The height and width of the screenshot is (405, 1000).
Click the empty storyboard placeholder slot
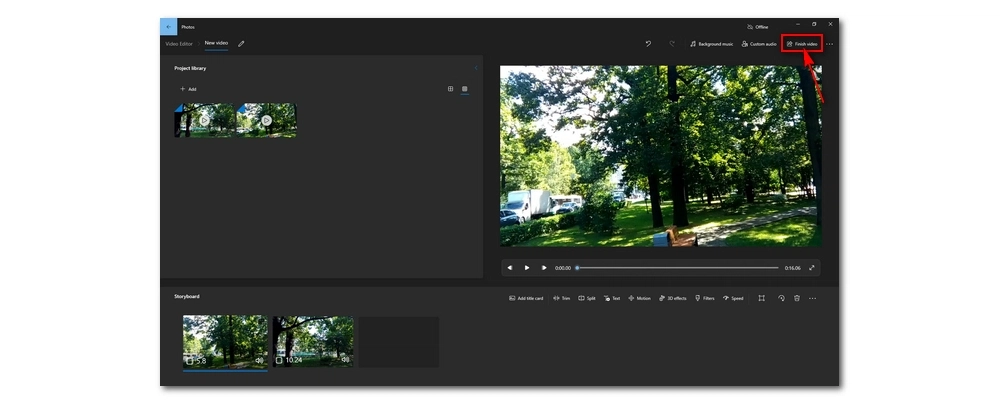coord(399,342)
